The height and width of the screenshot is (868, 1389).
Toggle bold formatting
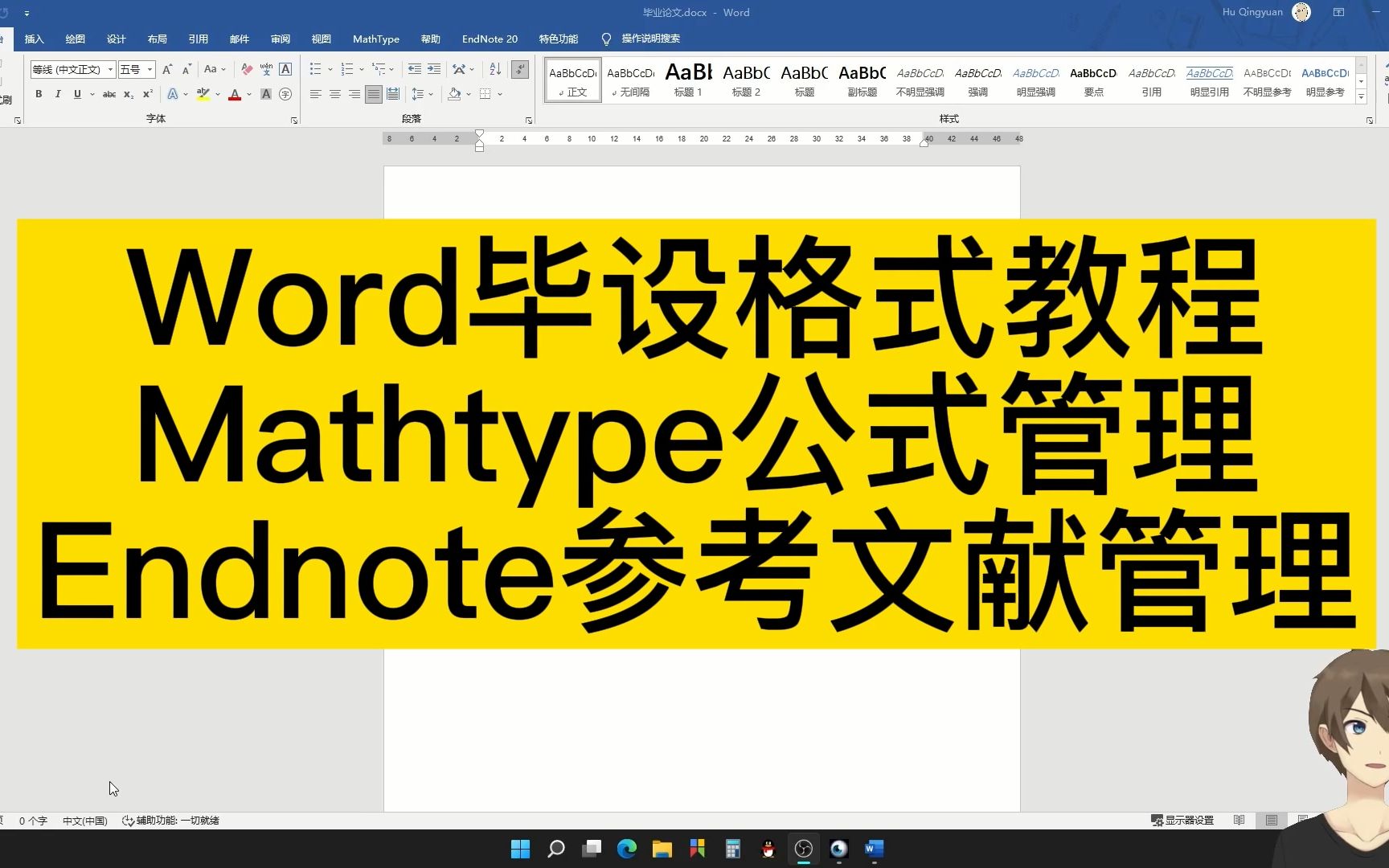(39, 94)
